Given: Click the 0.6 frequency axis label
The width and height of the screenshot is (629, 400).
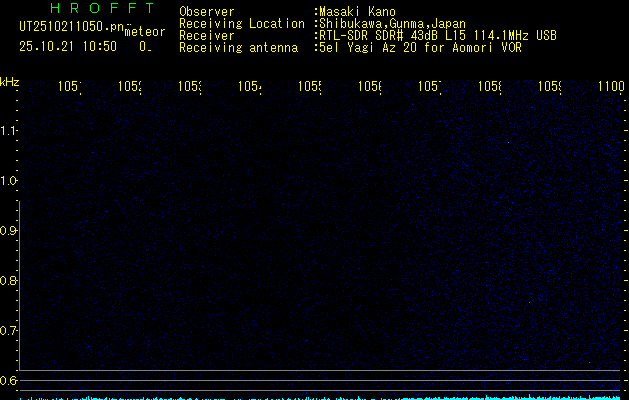Looking at the screenshot, I should tap(8, 380).
